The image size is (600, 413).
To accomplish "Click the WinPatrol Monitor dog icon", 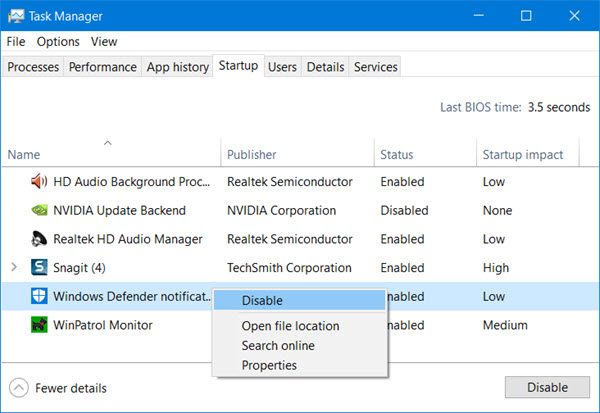I will click(39, 325).
